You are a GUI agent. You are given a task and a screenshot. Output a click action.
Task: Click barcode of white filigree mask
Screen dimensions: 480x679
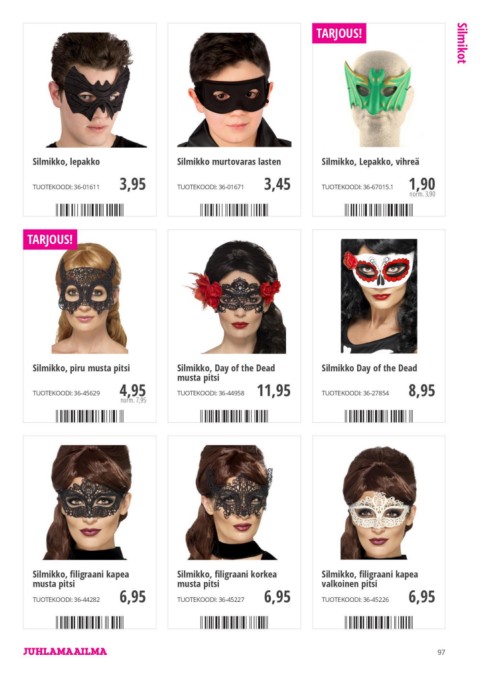pyautogui.click(x=379, y=622)
